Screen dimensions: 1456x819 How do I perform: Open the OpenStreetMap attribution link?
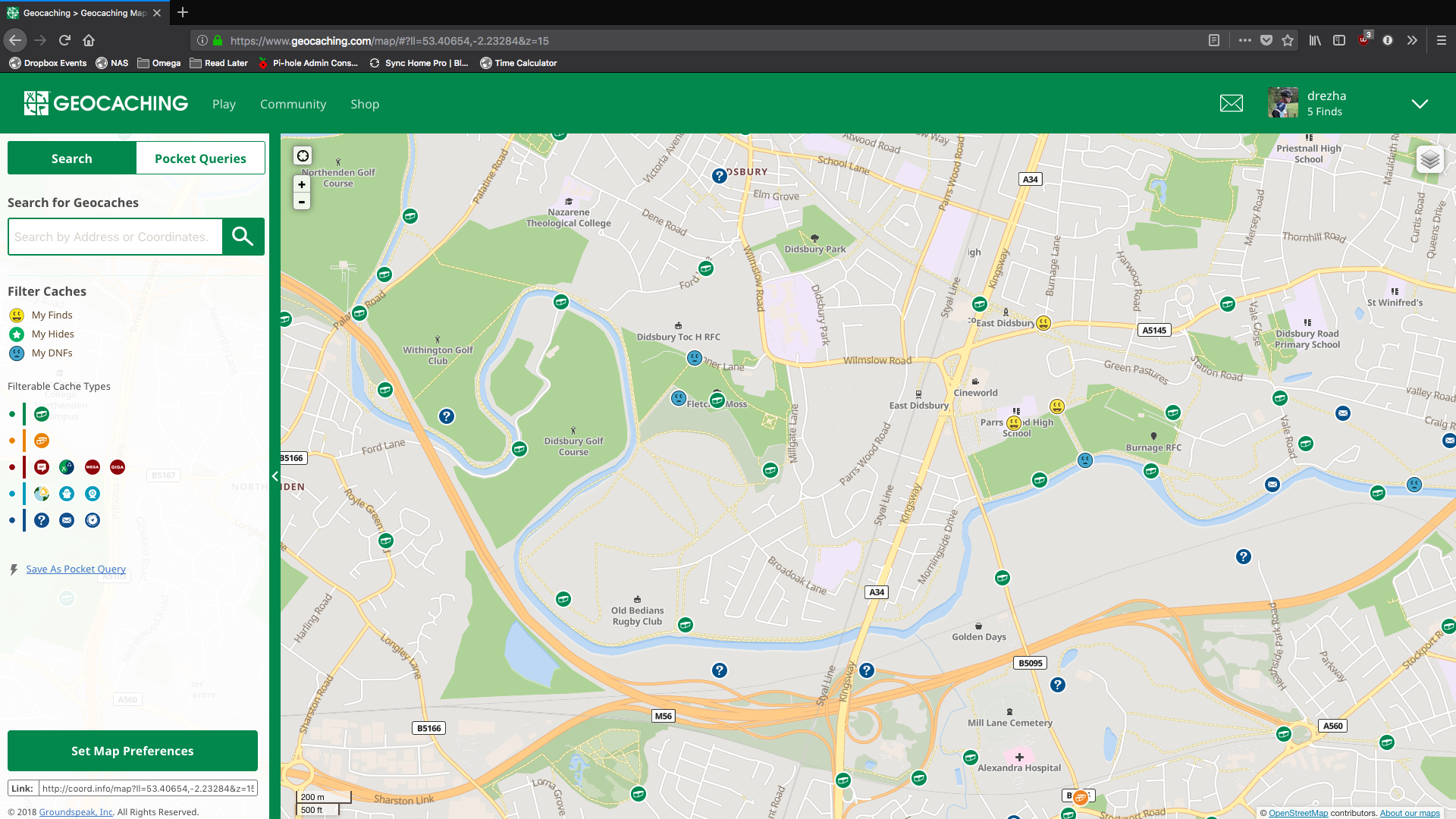tap(1298, 813)
